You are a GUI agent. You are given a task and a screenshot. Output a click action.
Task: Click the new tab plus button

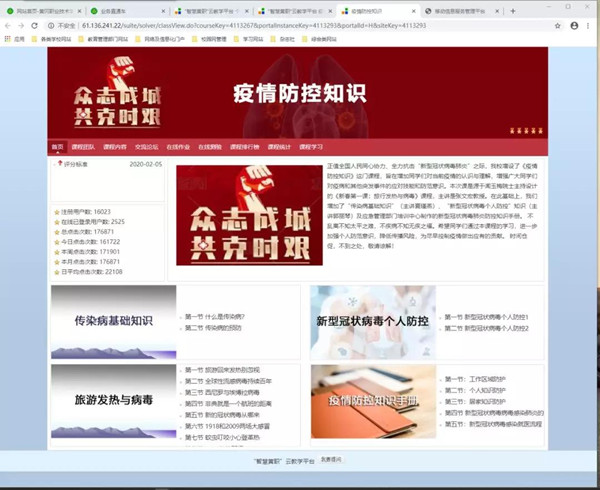tap(513, 10)
